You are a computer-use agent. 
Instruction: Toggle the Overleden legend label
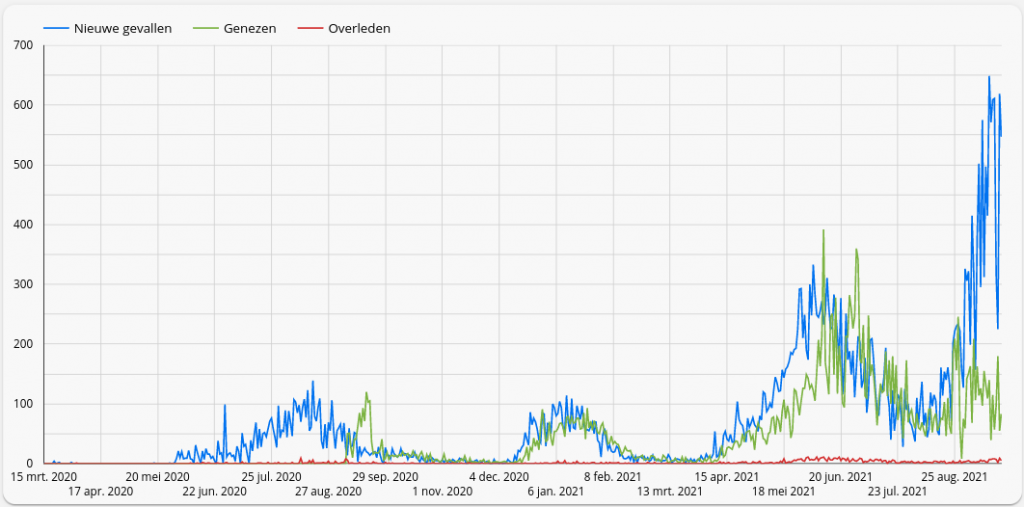[x=359, y=28]
